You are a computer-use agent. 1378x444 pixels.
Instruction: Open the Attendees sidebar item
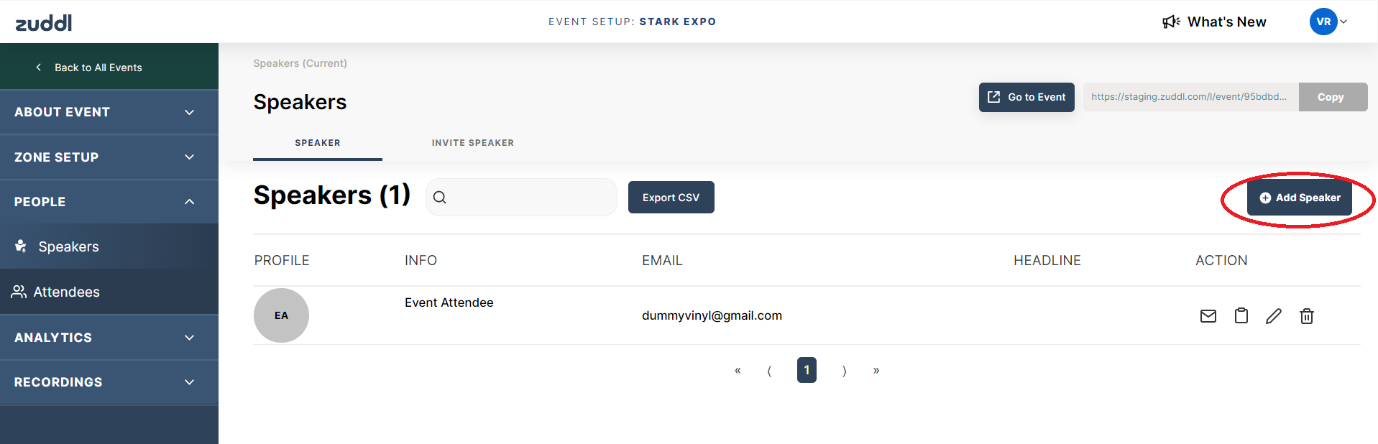click(x=66, y=292)
